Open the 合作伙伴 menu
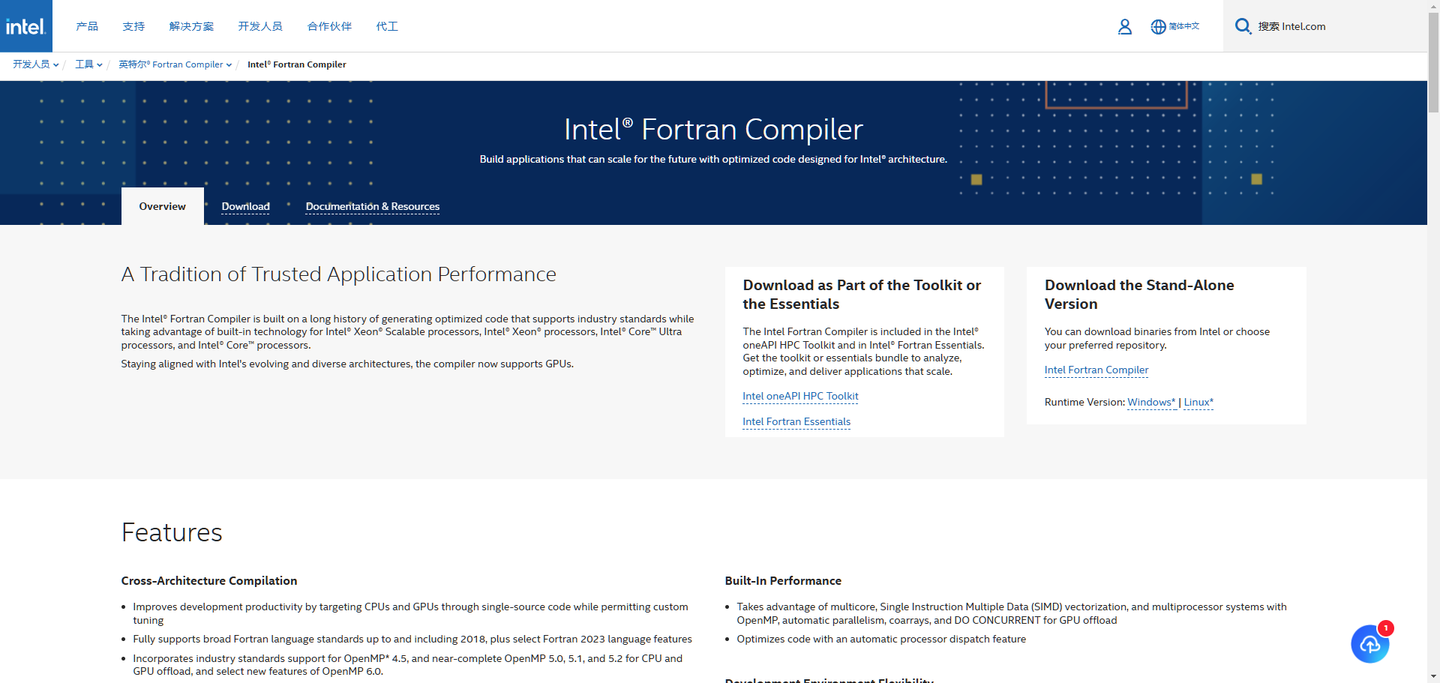 (329, 27)
